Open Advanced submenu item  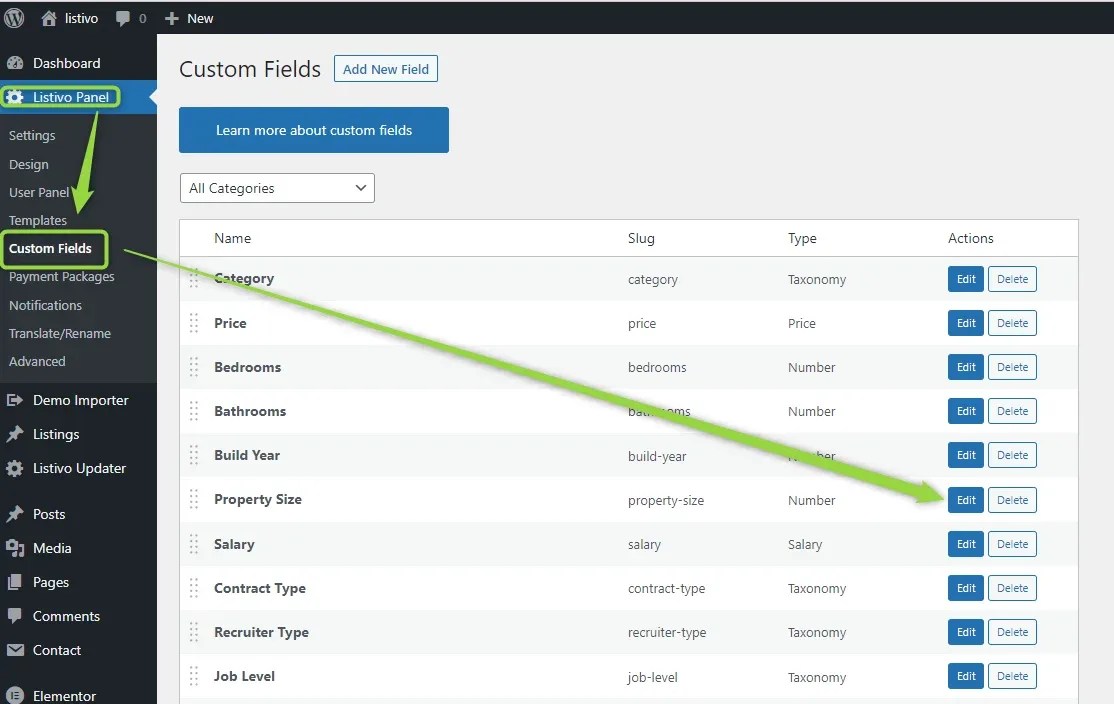[37, 361]
